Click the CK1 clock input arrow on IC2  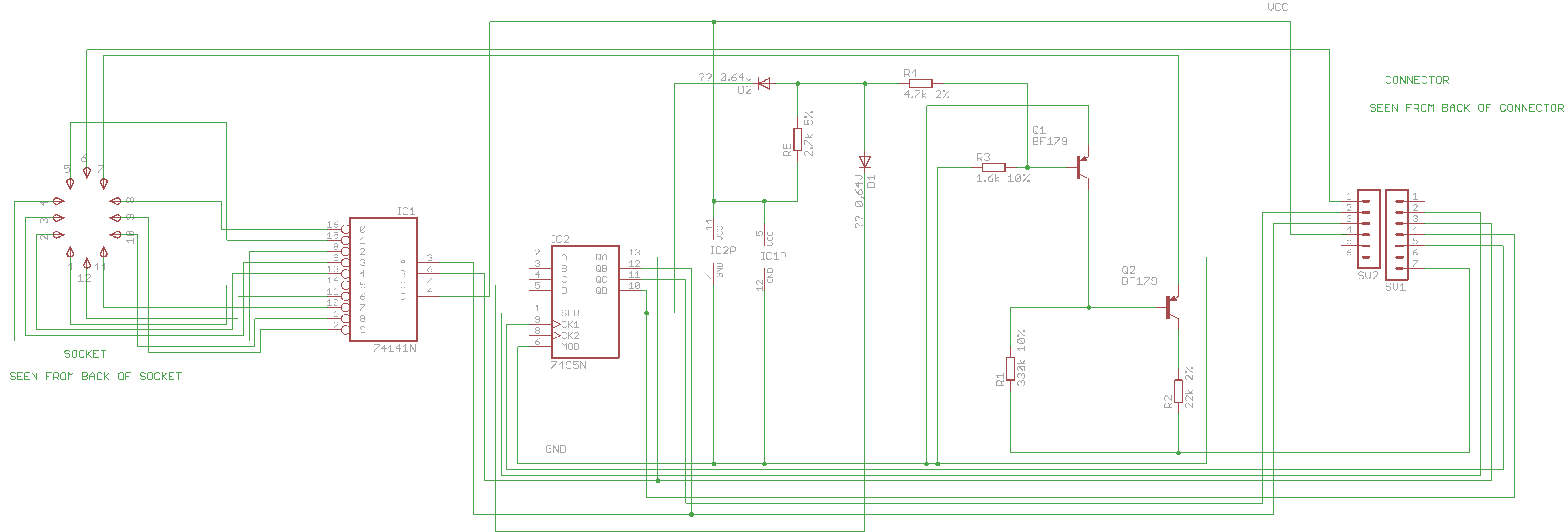pos(556,324)
